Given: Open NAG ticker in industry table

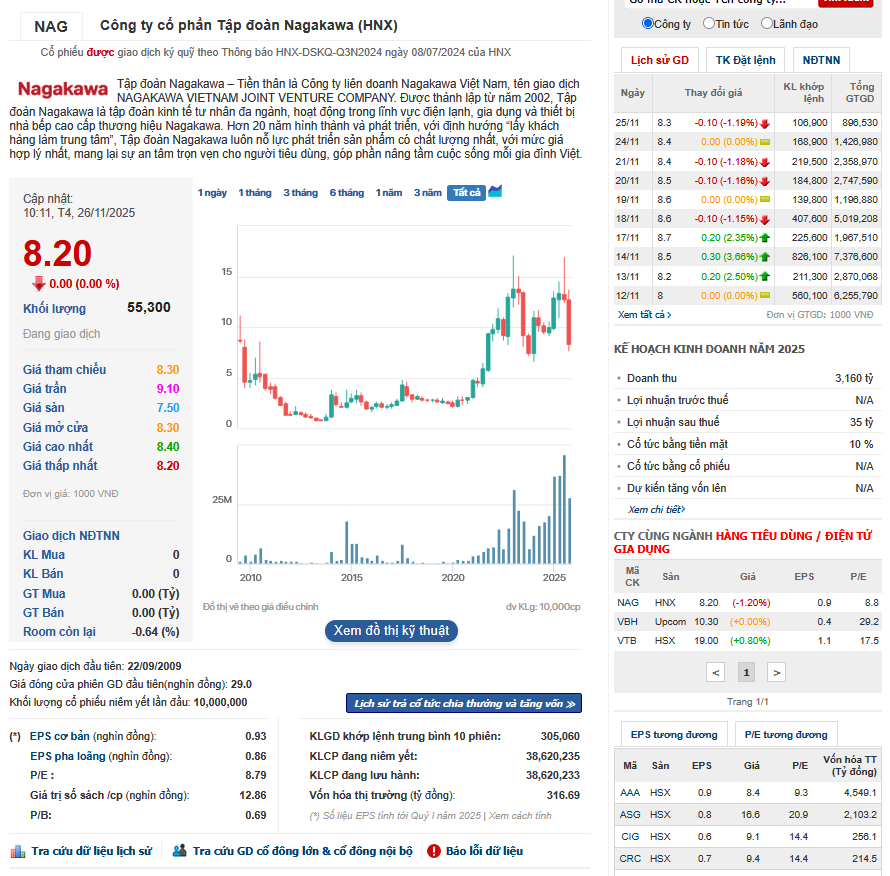Looking at the screenshot, I should [628, 603].
